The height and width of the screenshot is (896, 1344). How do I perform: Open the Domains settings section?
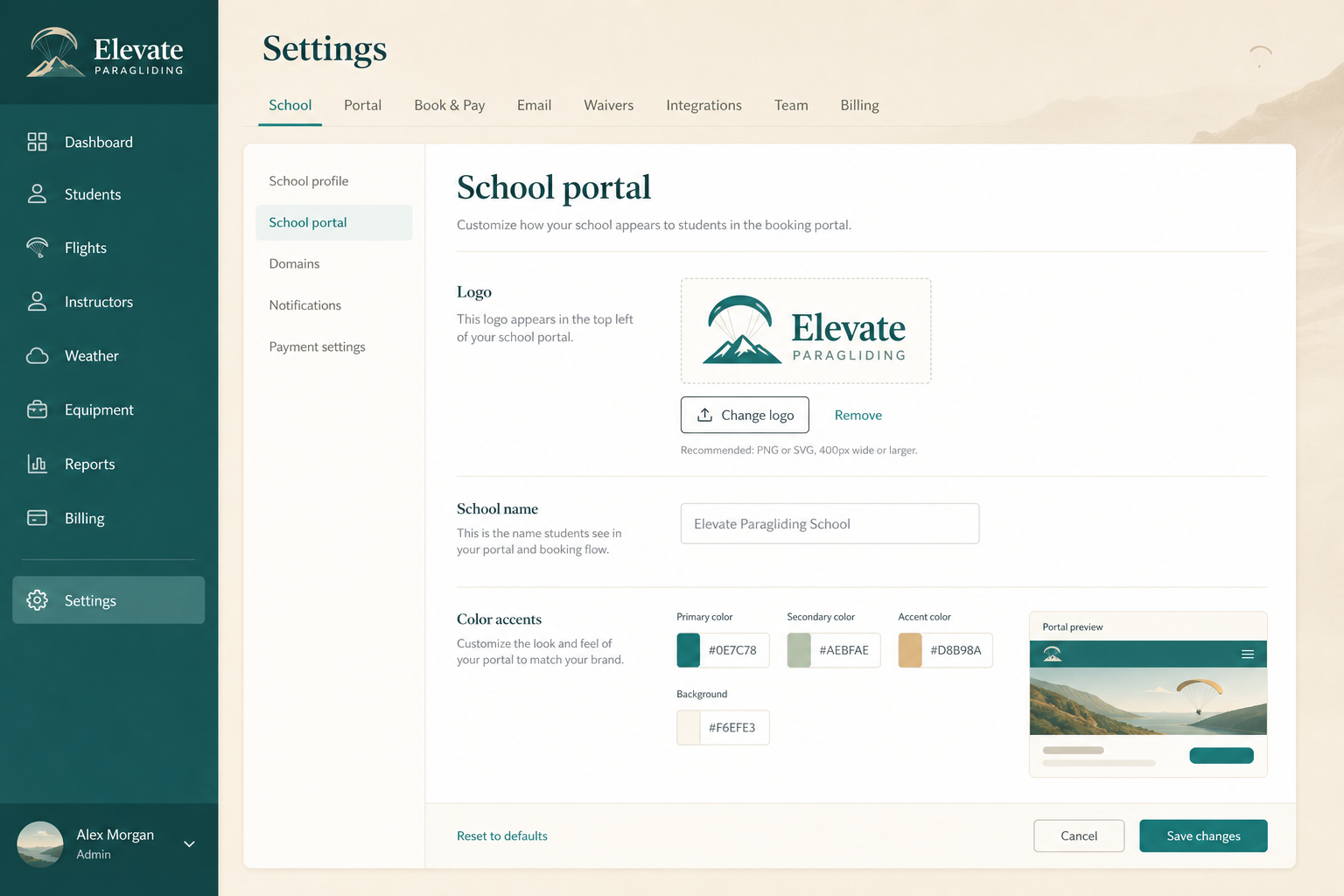[294, 263]
